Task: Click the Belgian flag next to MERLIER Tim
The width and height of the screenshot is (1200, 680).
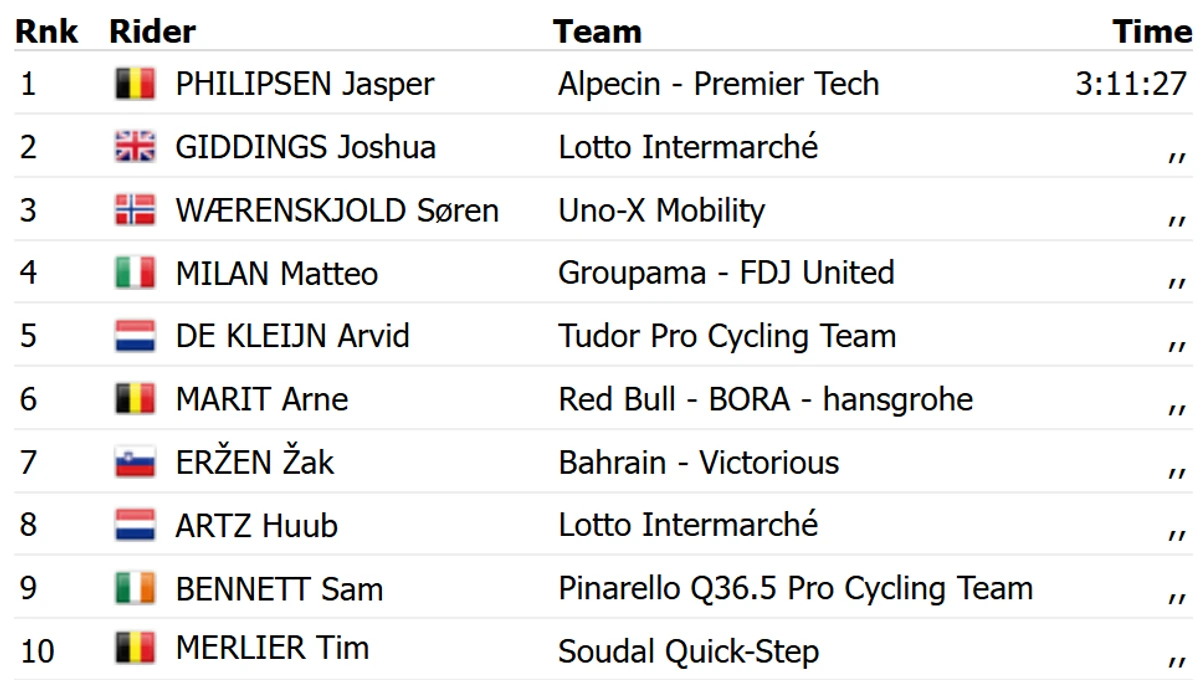Action: [x=135, y=650]
